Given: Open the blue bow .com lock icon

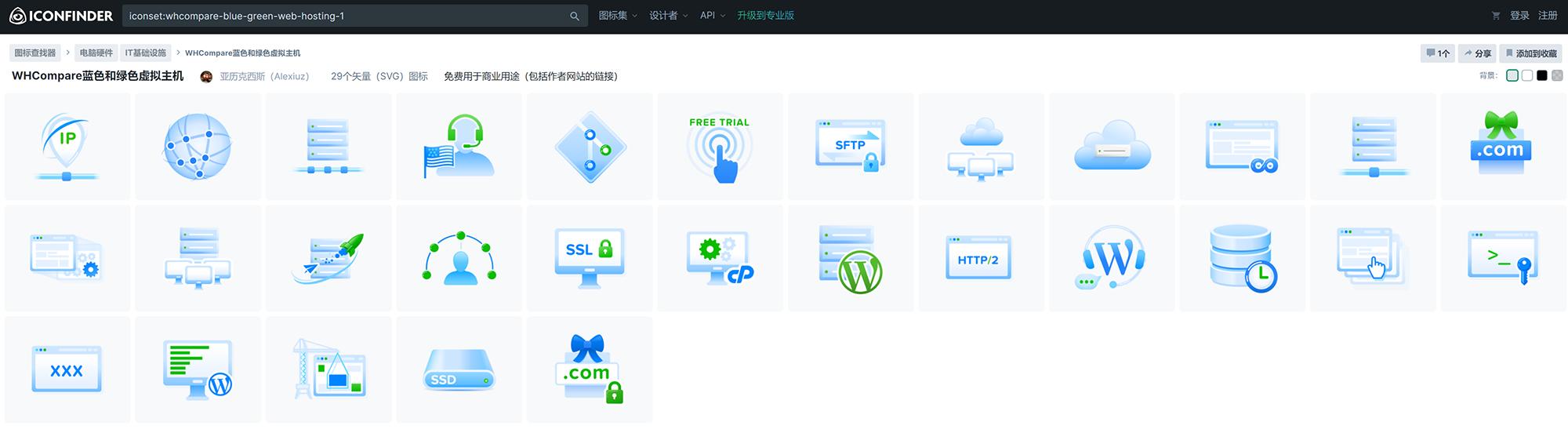Looking at the screenshot, I should [x=590, y=369].
